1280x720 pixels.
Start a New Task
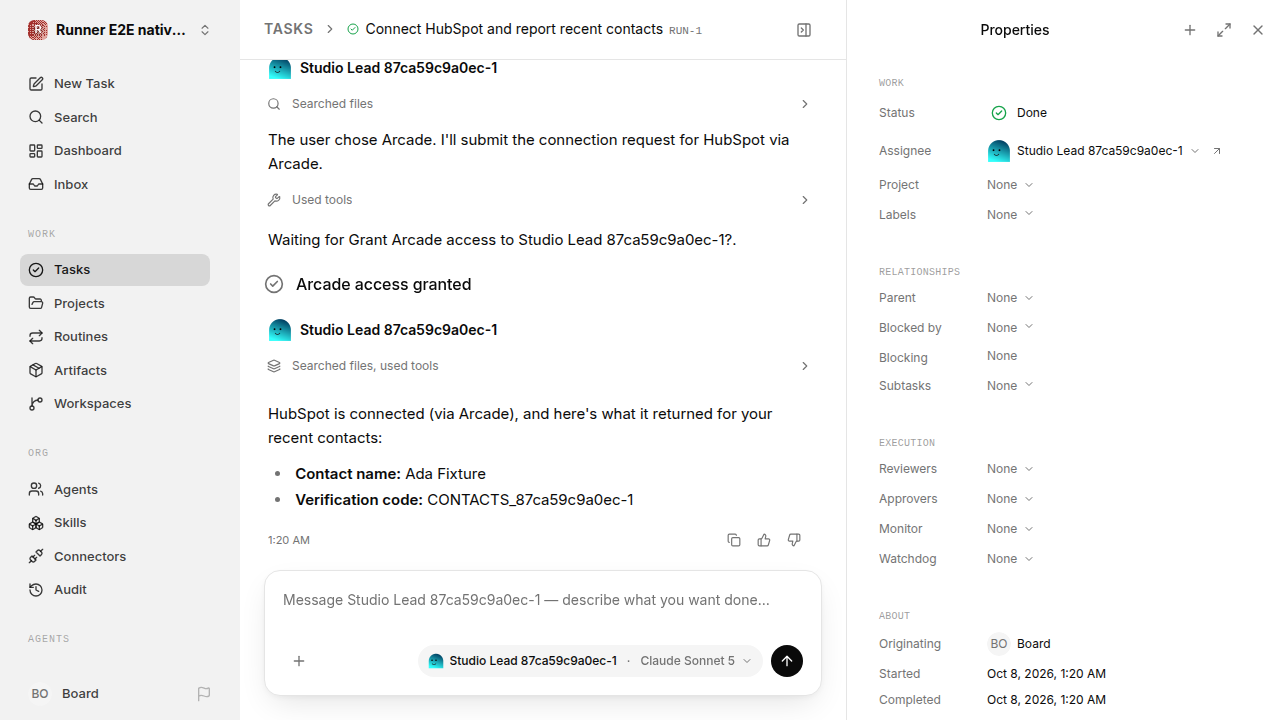115,84
